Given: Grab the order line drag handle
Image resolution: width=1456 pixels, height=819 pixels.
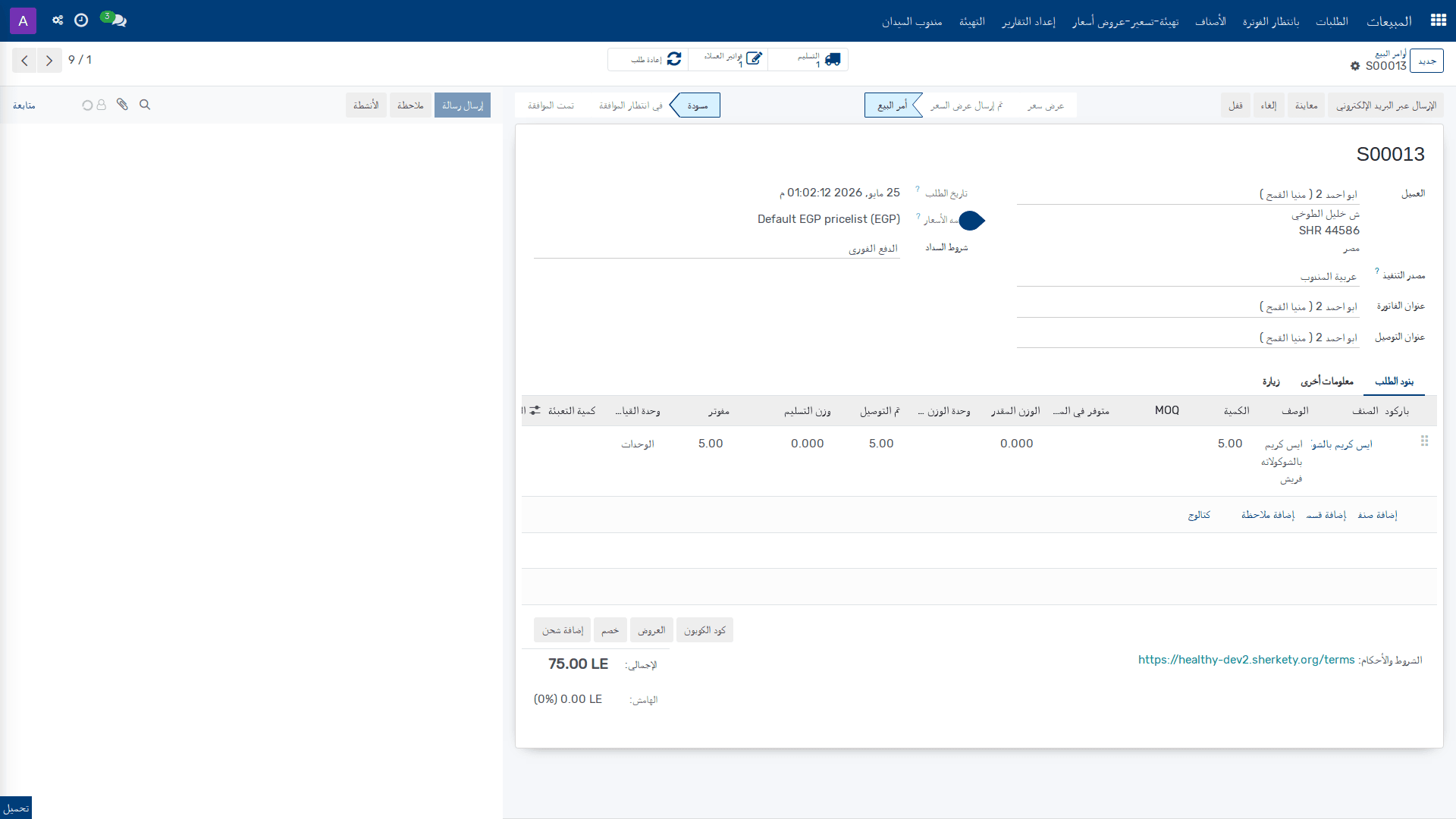Looking at the screenshot, I should coord(1424,441).
